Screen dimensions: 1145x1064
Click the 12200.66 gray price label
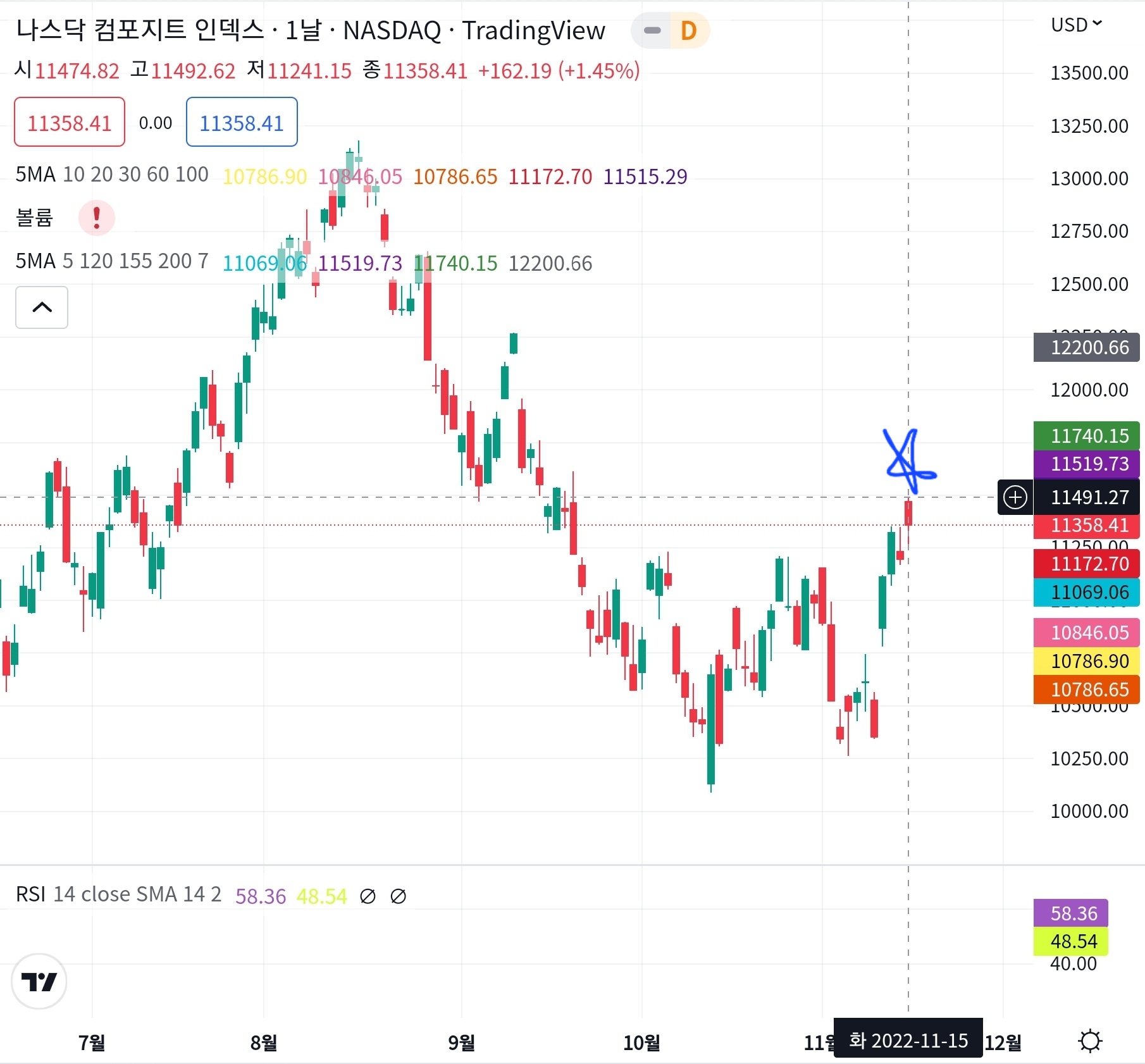click(1087, 347)
